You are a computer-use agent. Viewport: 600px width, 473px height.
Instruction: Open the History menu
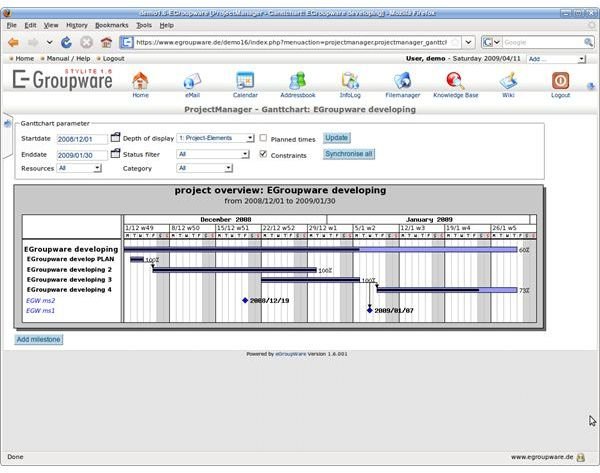[x=77, y=25]
